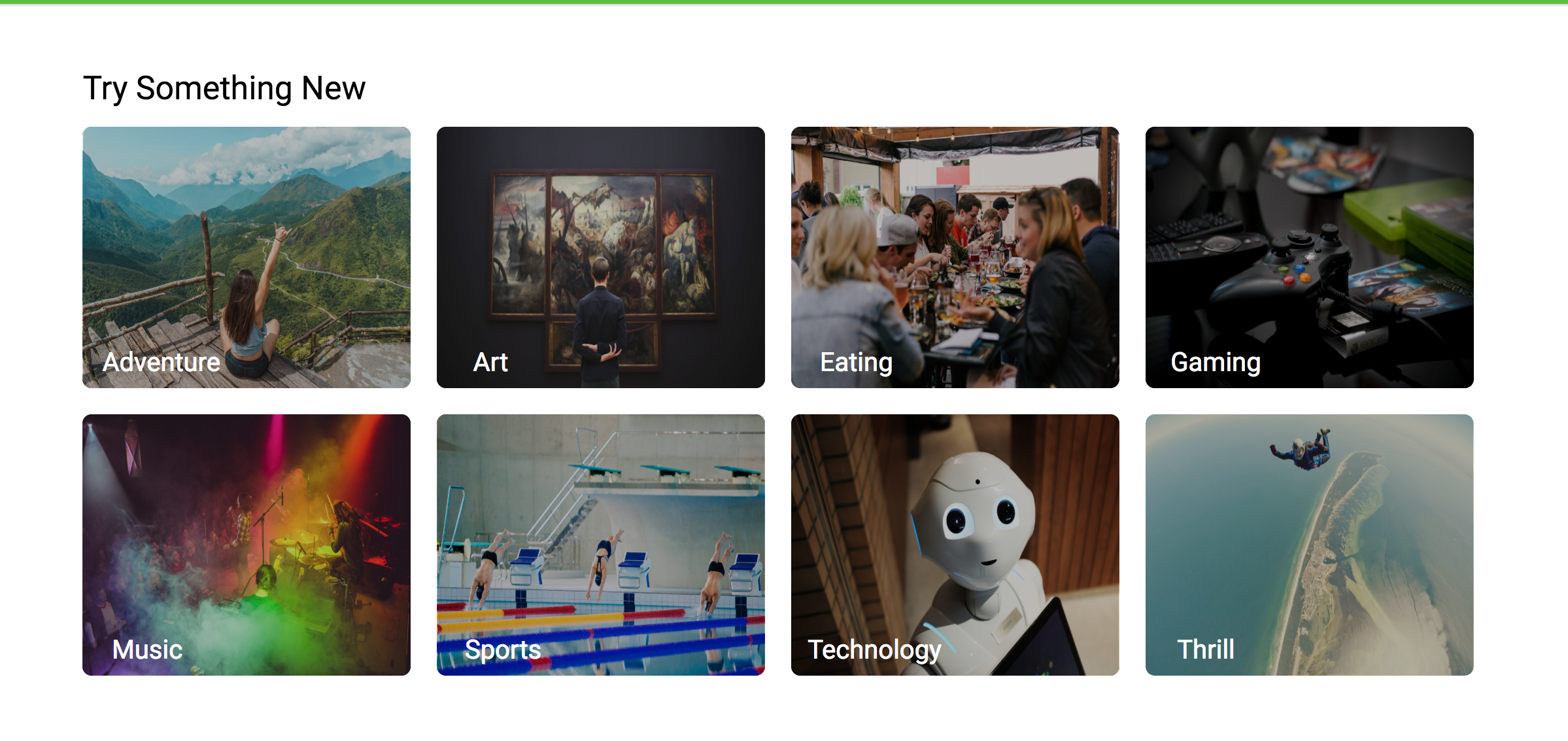Image resolution: width=1568 pixels, height=741 pixels.
Task: Click the white robot's face in Technology card
Action: 978,523
